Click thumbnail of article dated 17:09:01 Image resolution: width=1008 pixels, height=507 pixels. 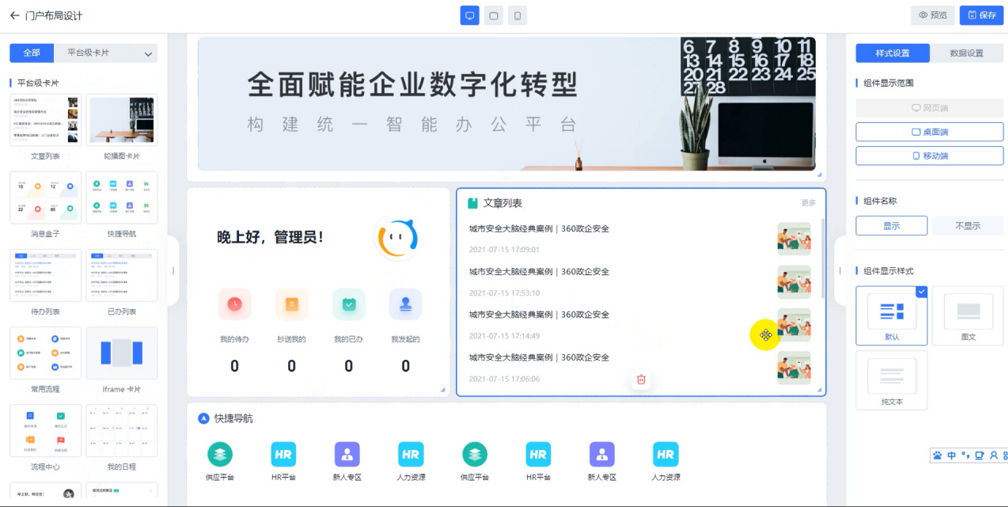(x=794, y=238)
